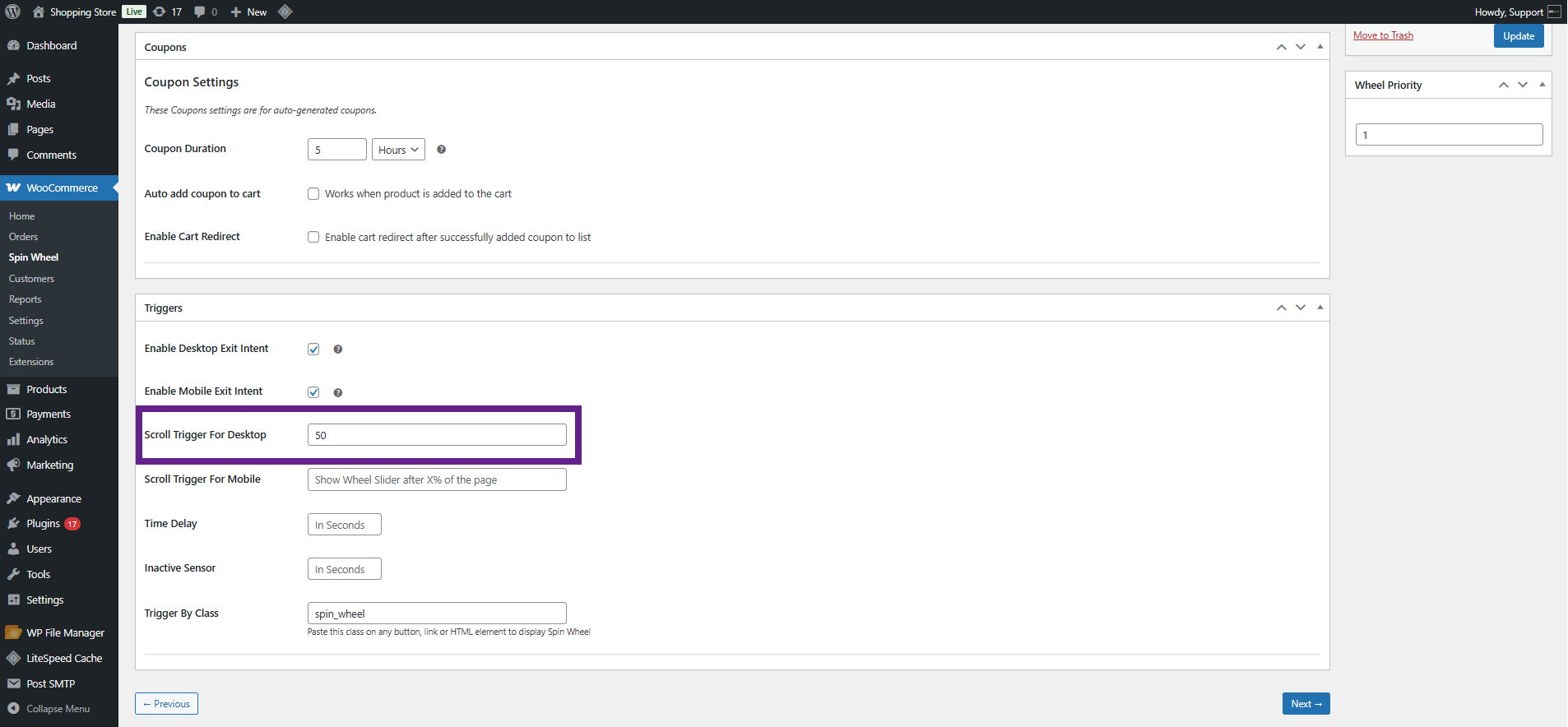1568x727 pixels.
Task: Click the Scroll Trigger For Mobile field
Action: coord(437,479)
